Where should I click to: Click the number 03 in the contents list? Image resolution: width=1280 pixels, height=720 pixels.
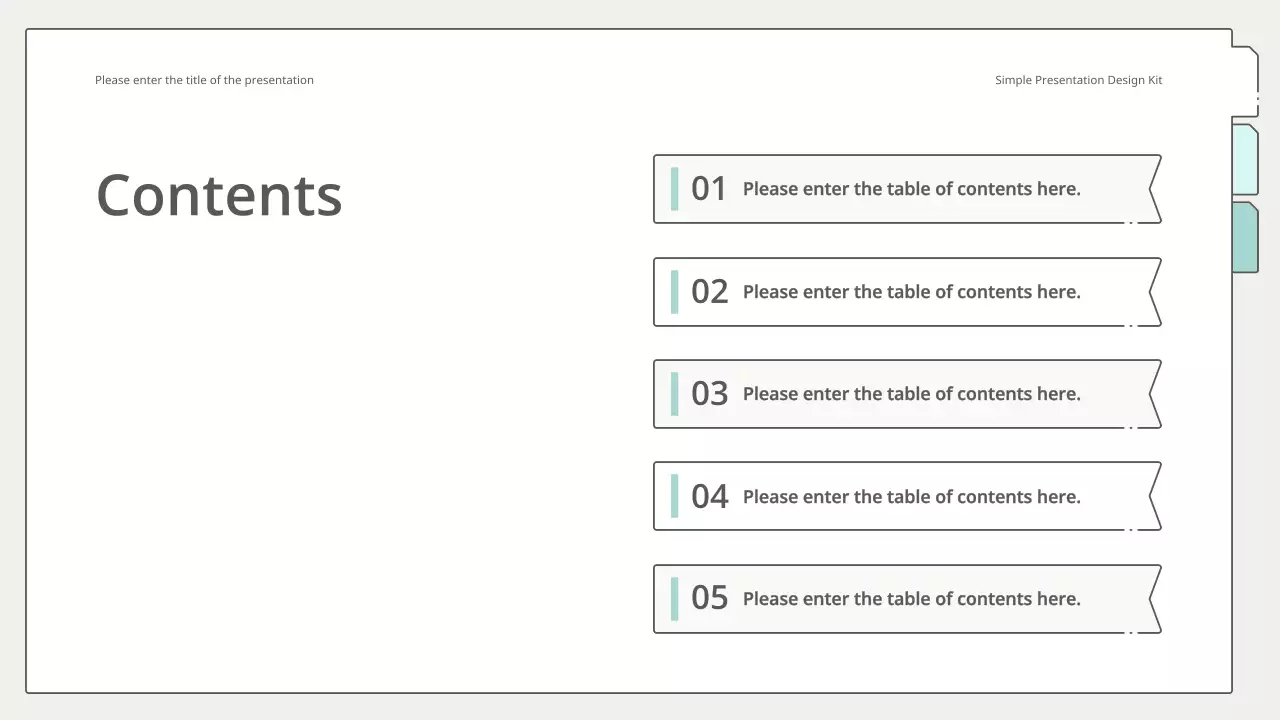click(x=709, y=394)
